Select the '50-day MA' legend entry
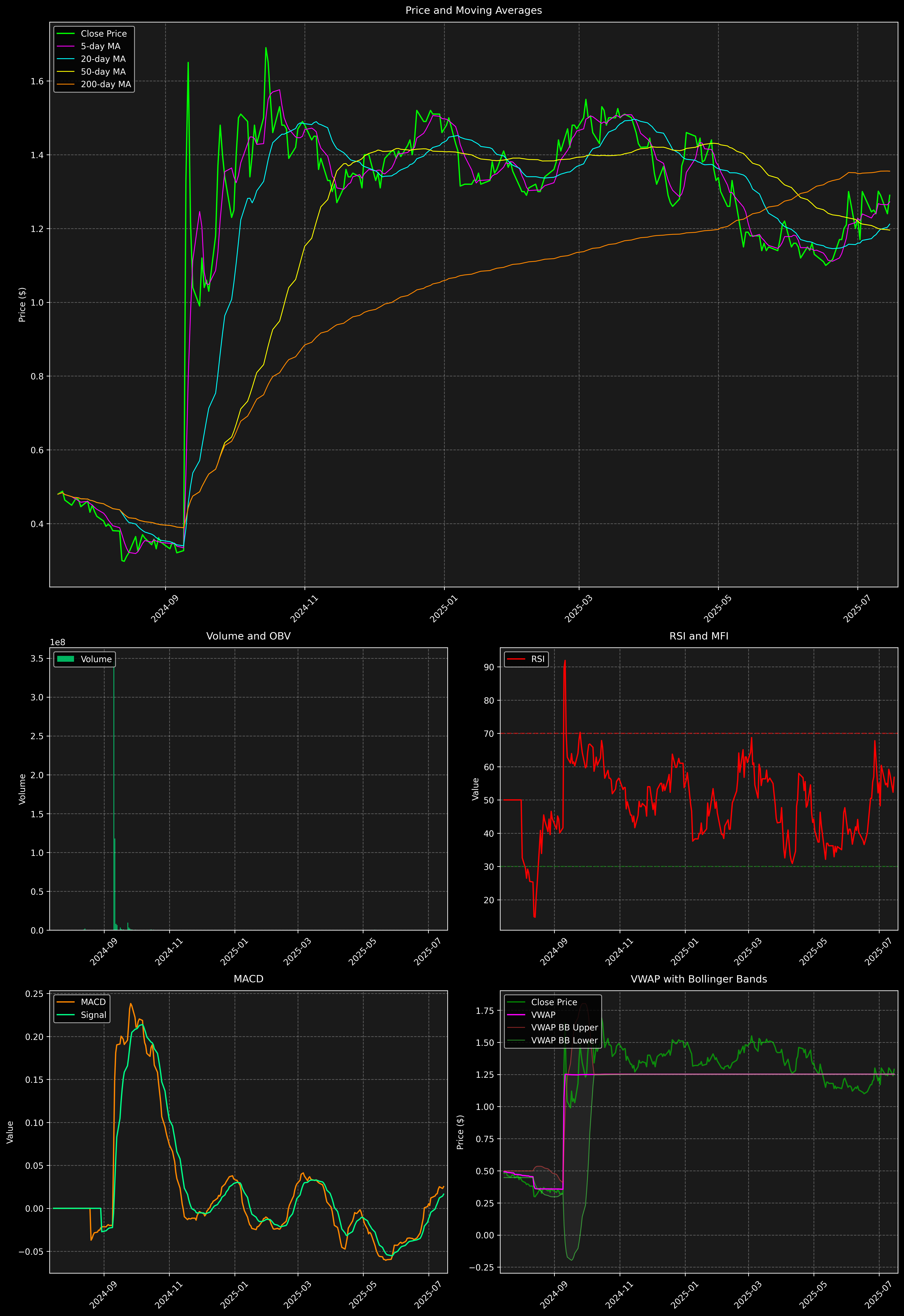Image resolution: width=904 pixels, height=1316 pixels. tap(103, 72)
